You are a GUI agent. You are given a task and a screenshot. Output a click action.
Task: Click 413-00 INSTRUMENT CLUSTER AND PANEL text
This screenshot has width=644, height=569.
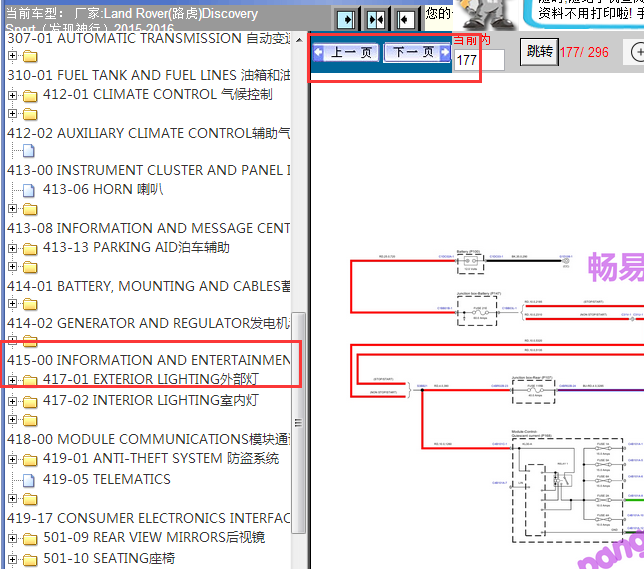[x=149, y=170]
